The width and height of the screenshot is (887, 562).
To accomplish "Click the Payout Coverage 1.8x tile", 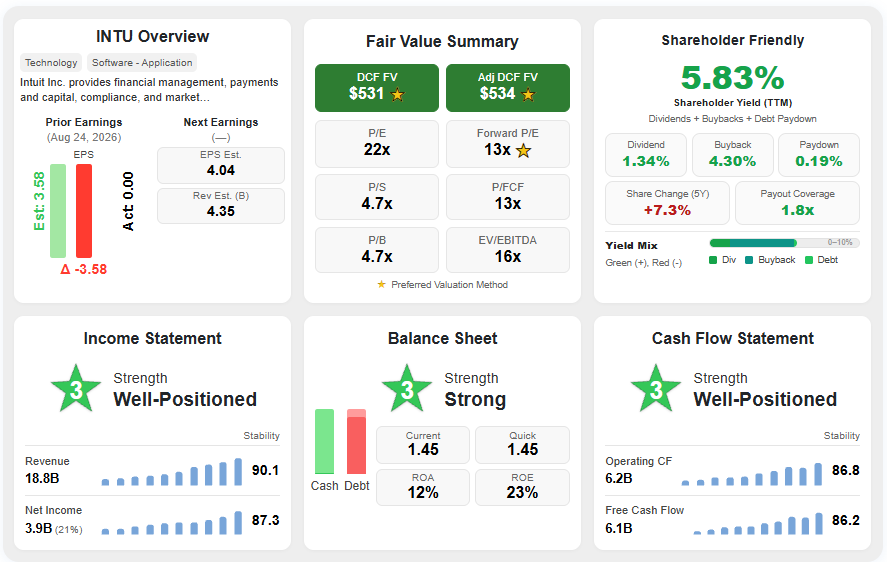I will (798, 203).
